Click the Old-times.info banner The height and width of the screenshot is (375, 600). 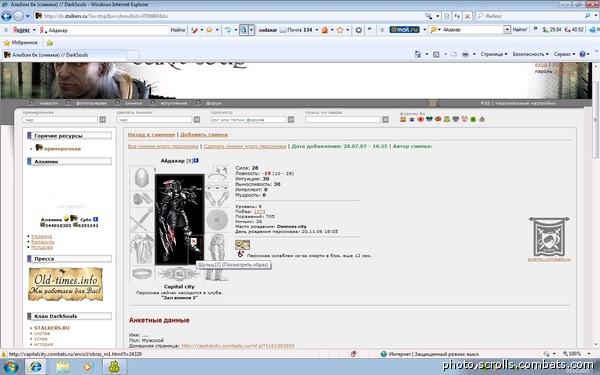[x=65, y=284]
